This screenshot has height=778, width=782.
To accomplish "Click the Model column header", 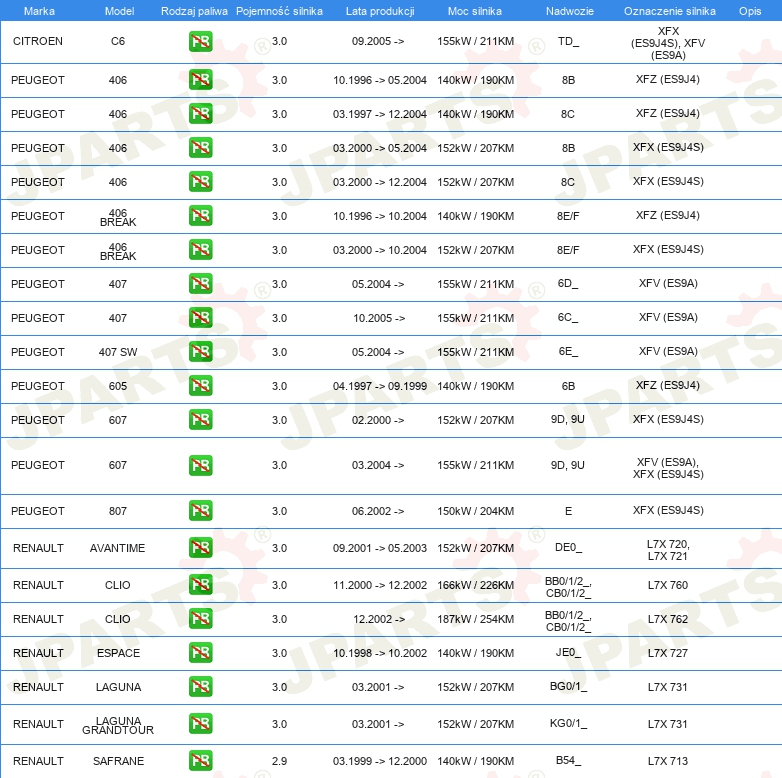I will pos(119,11).
